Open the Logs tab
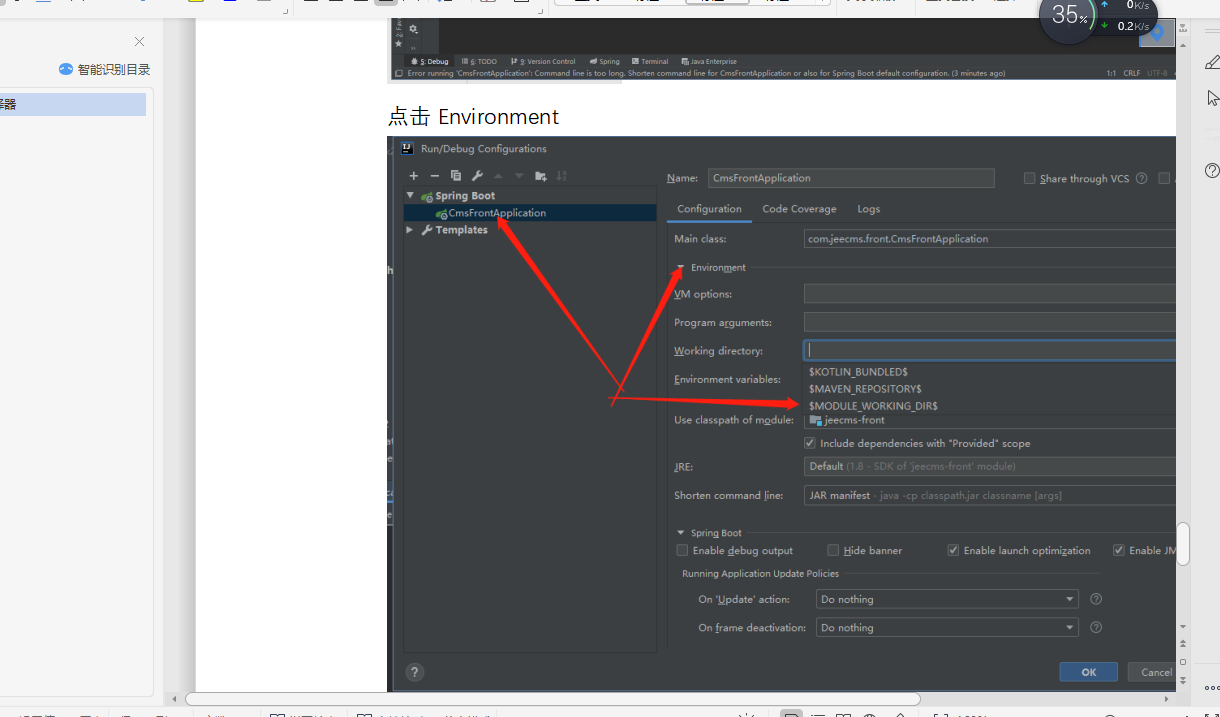Viewport: 1220px width, 717px height. 868,209
